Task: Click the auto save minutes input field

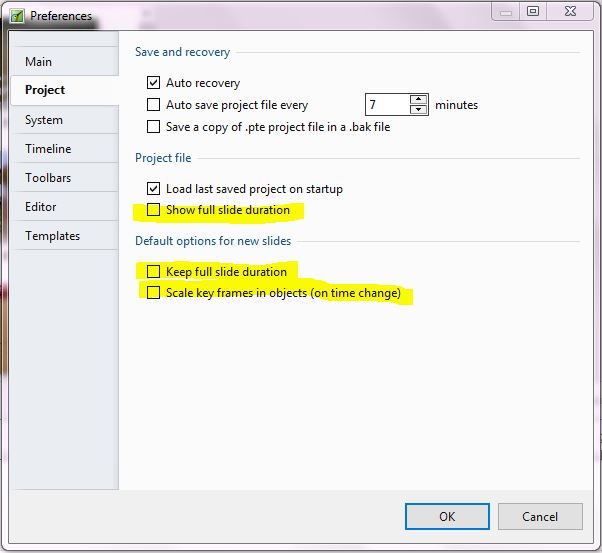Action: coord(386,105)
